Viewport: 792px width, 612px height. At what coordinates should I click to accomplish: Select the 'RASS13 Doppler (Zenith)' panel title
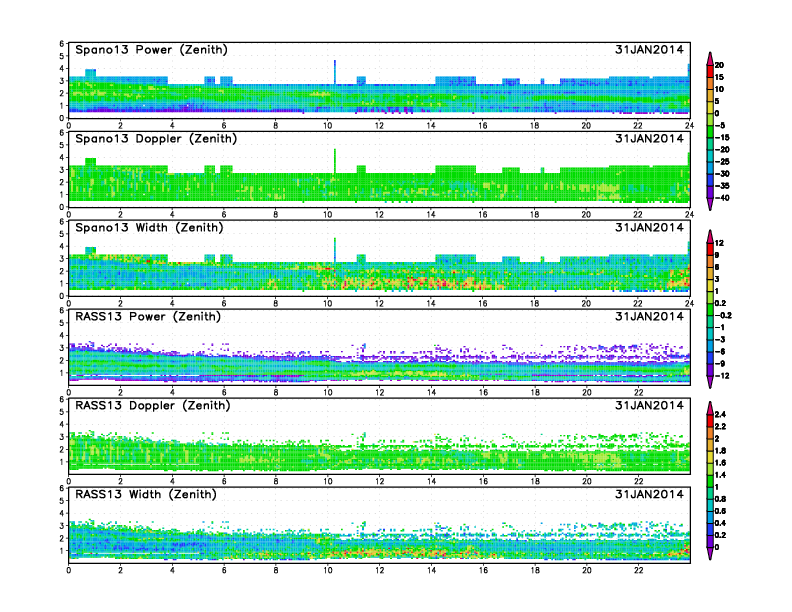153,405
